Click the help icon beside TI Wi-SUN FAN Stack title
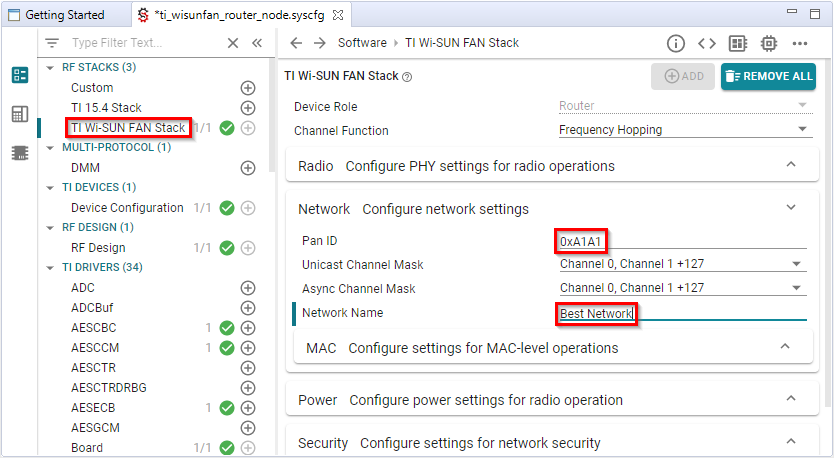The height and width of the screenshot is (458, 834). pyautogui.click(x=407, y=77)
